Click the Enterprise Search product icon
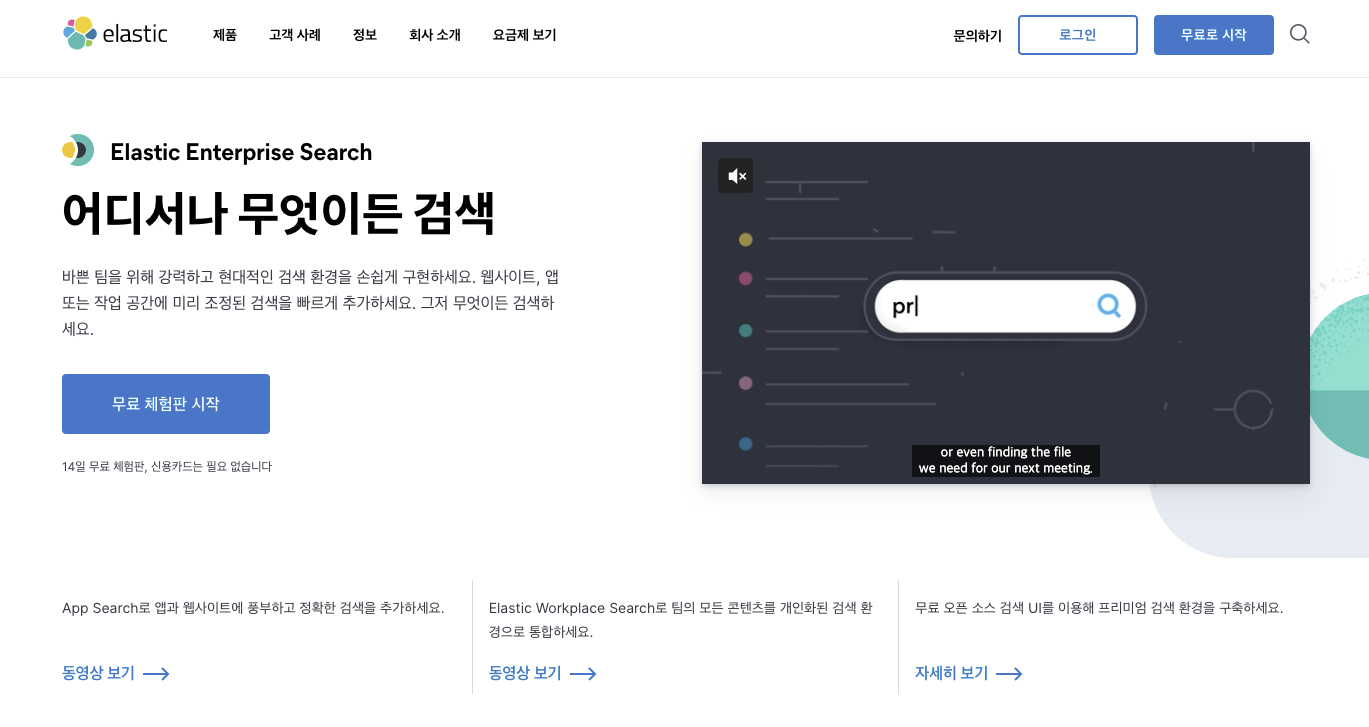 [78, 150]
